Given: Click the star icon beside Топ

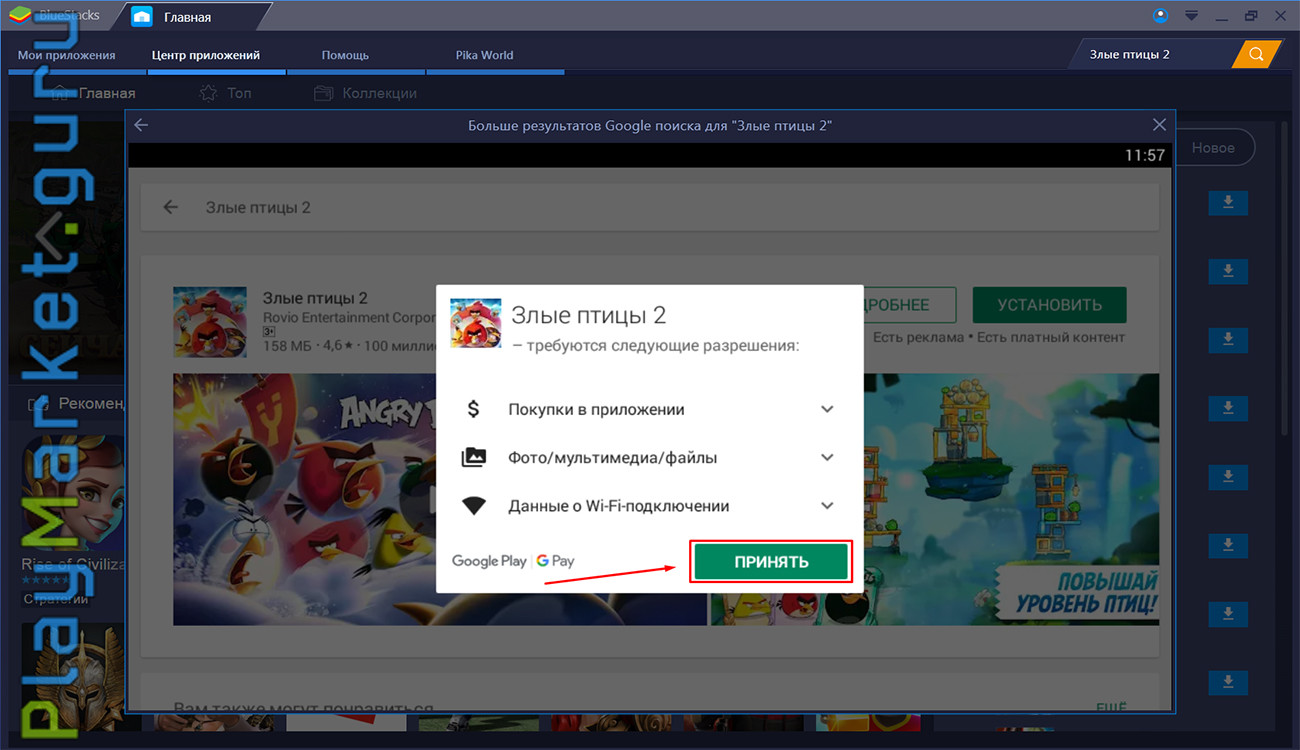Looking at the screenshot, I should coord(208,93).
